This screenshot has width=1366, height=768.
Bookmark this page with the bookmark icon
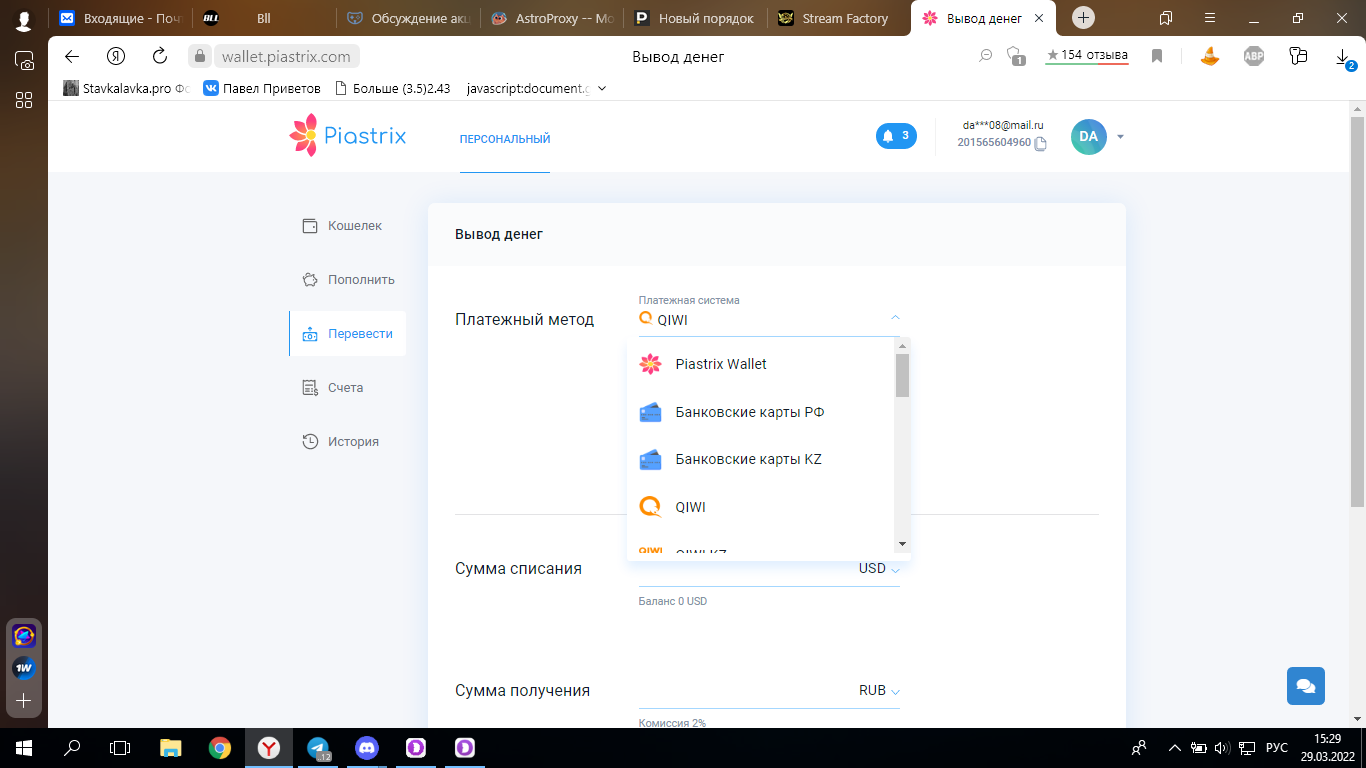tap(1157, 56)
